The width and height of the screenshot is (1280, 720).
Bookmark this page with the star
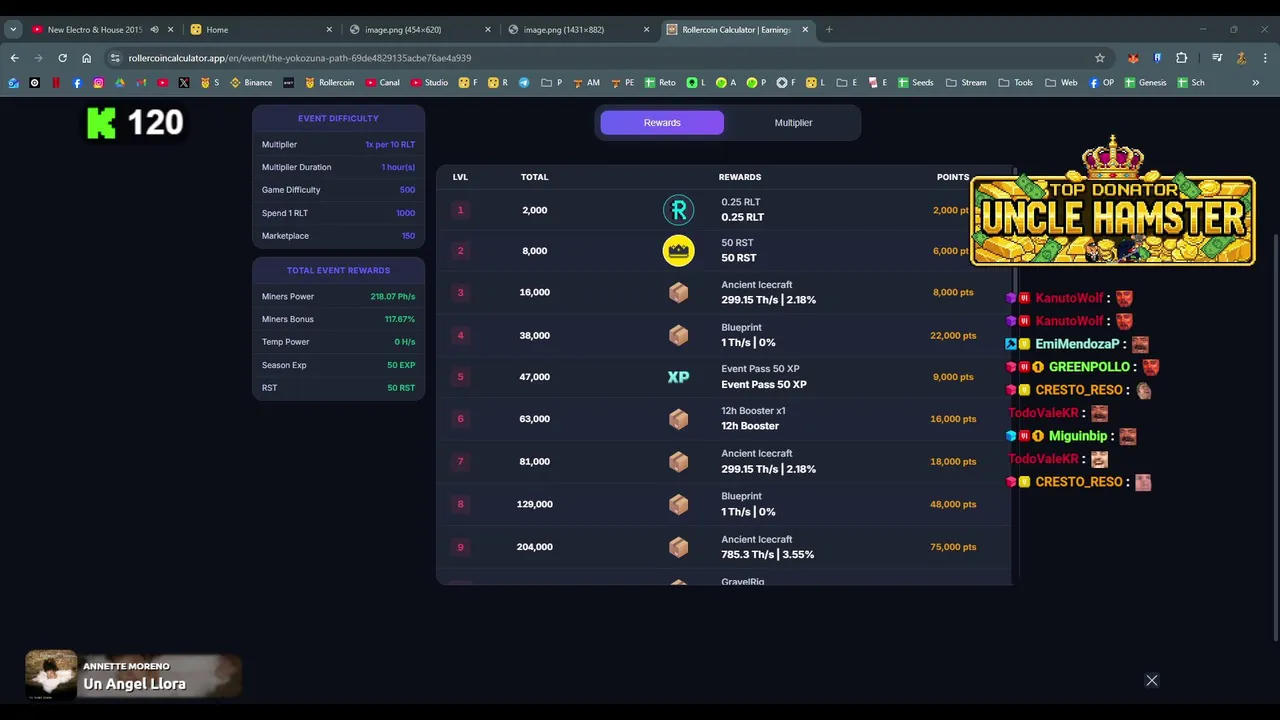(x=1100, y=58)
